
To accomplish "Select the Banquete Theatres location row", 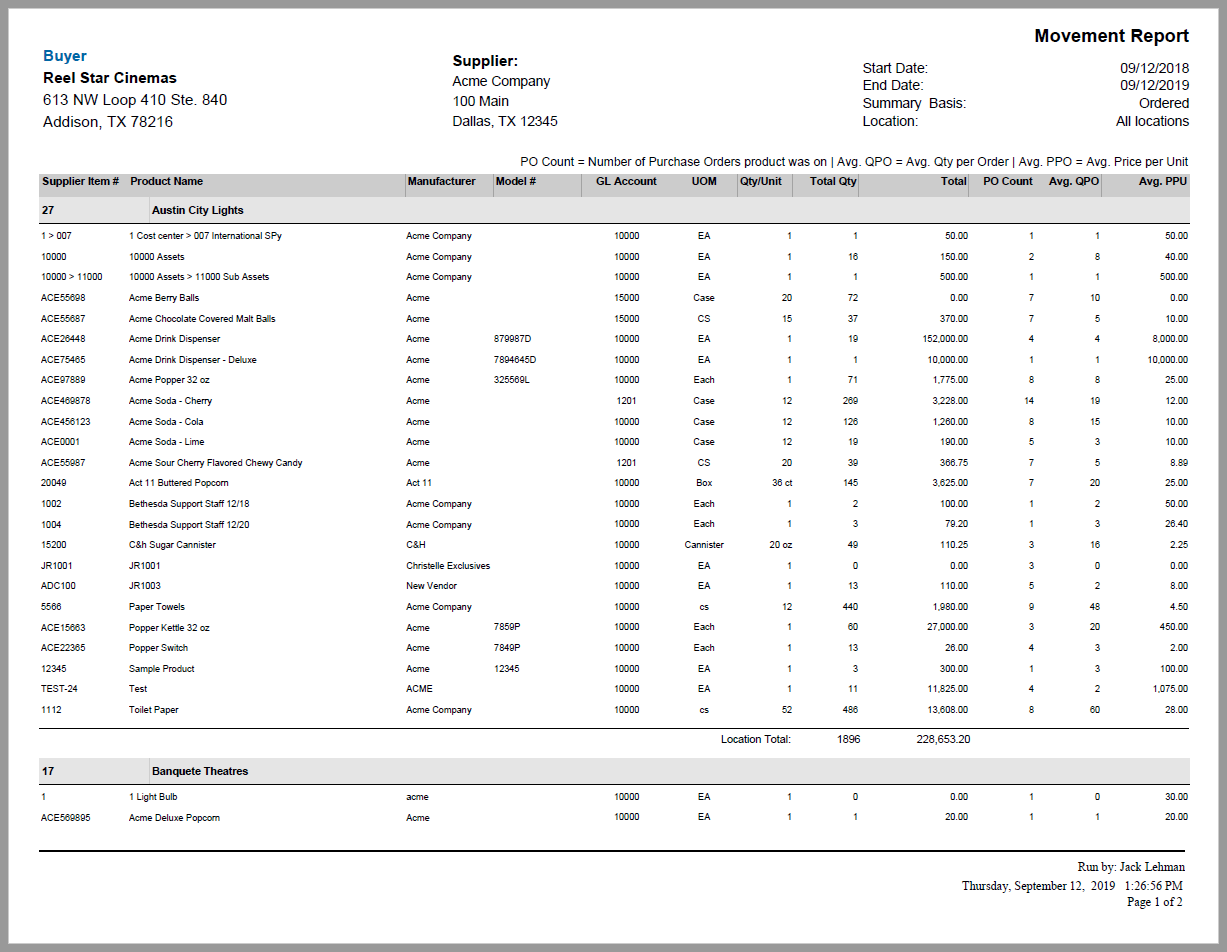I will click(199, 771).
